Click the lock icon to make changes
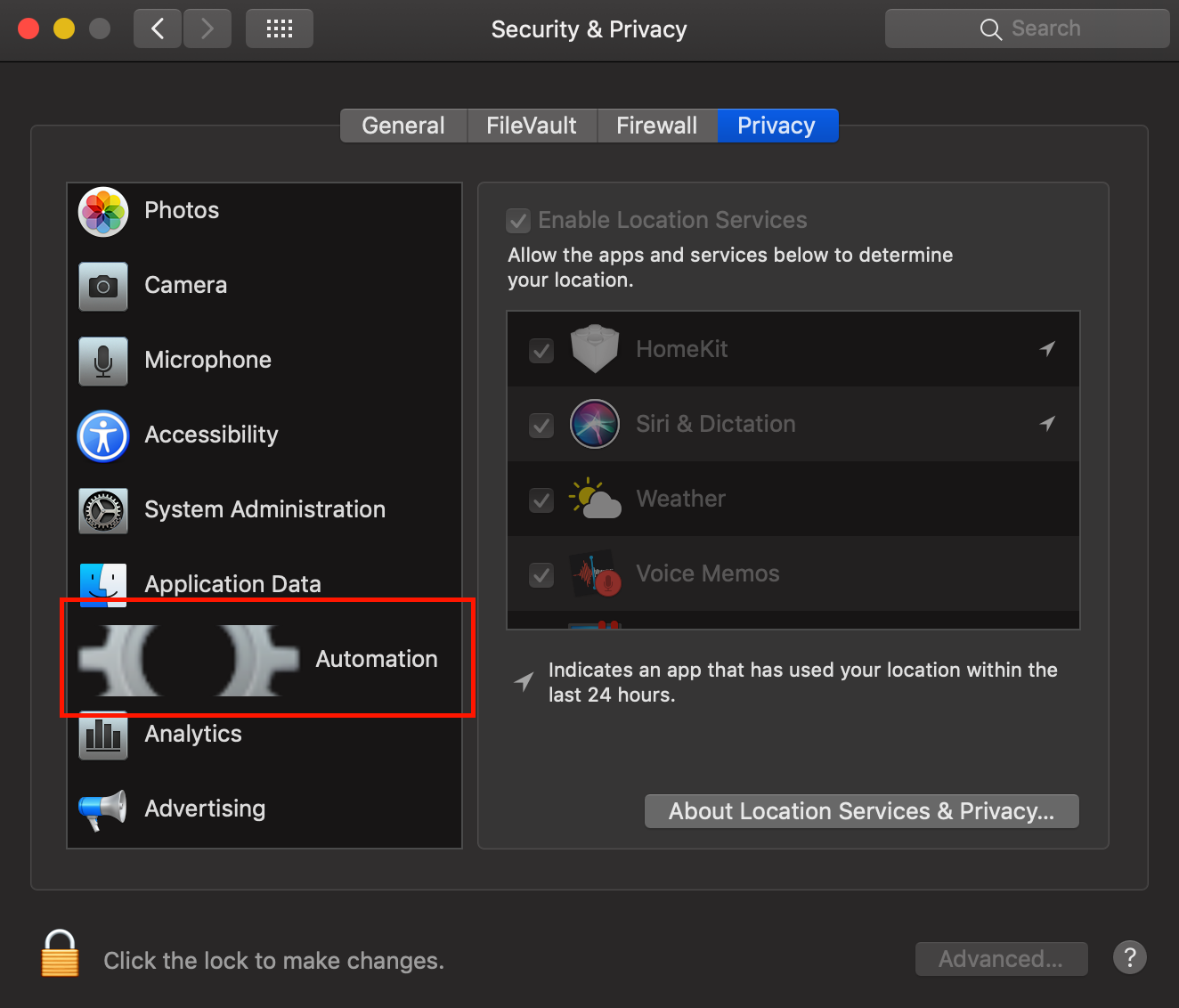Image resolution: width=1179 pixels, height=1008 pixels. coord(60,954)
